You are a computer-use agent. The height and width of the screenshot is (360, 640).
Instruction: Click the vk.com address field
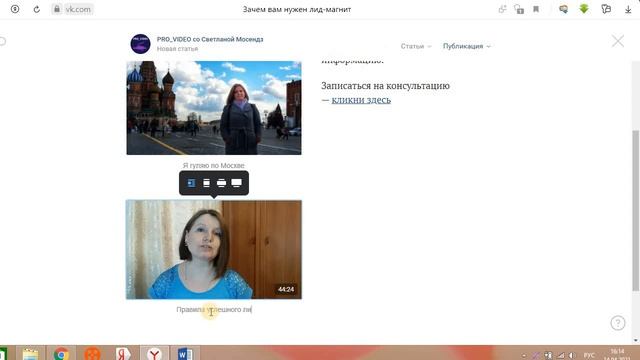[78, 9]
